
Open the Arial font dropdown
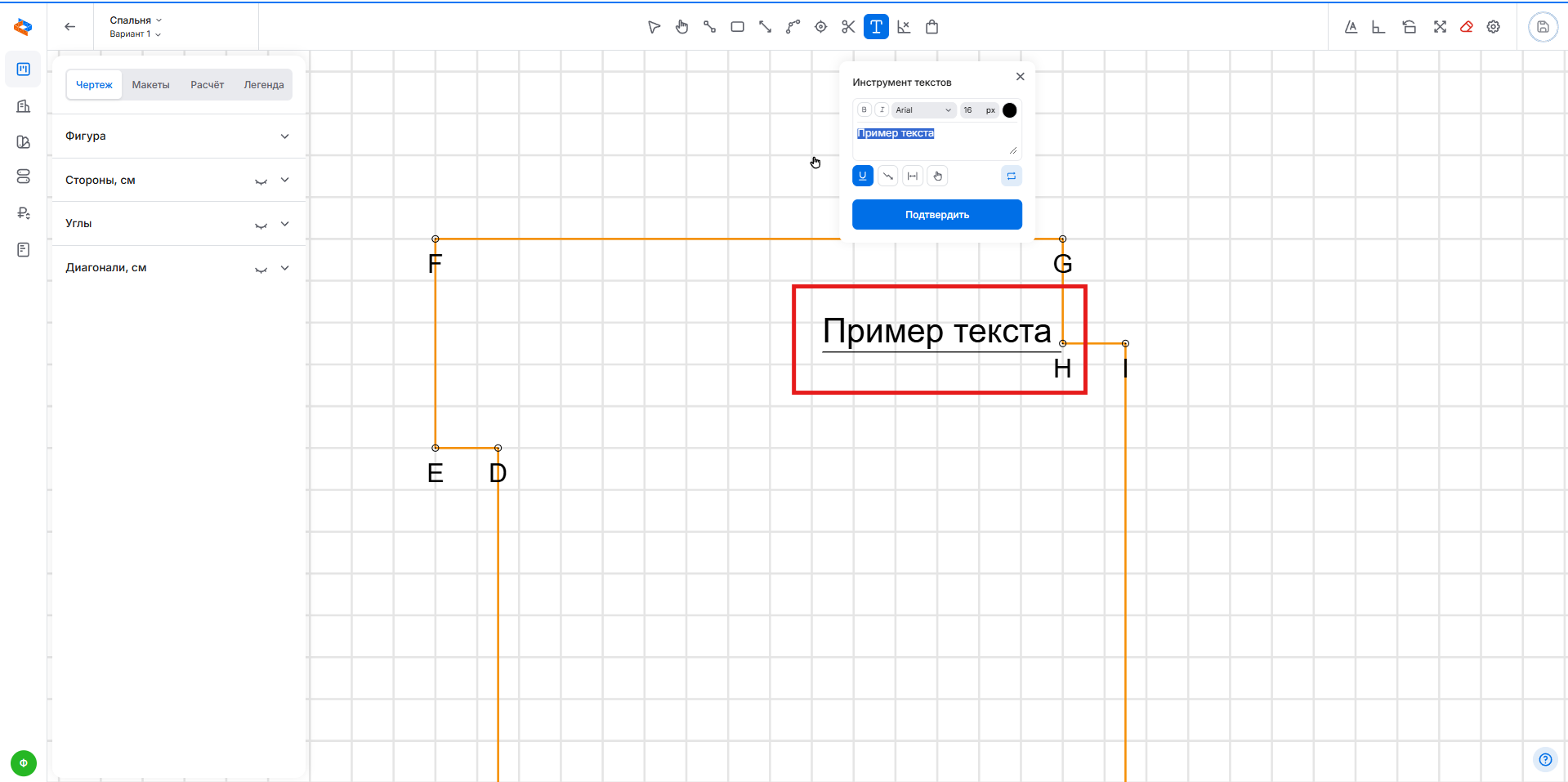coord(923,110)
